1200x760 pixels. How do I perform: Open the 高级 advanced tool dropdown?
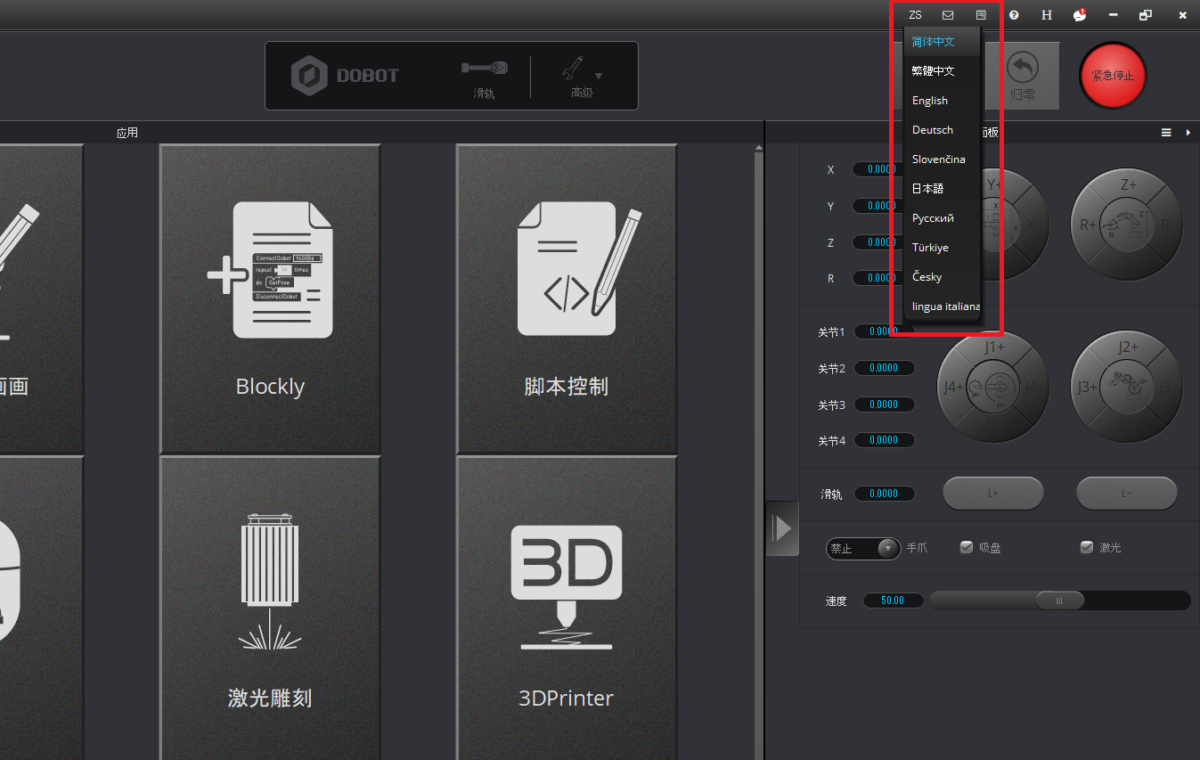[581, 75]
